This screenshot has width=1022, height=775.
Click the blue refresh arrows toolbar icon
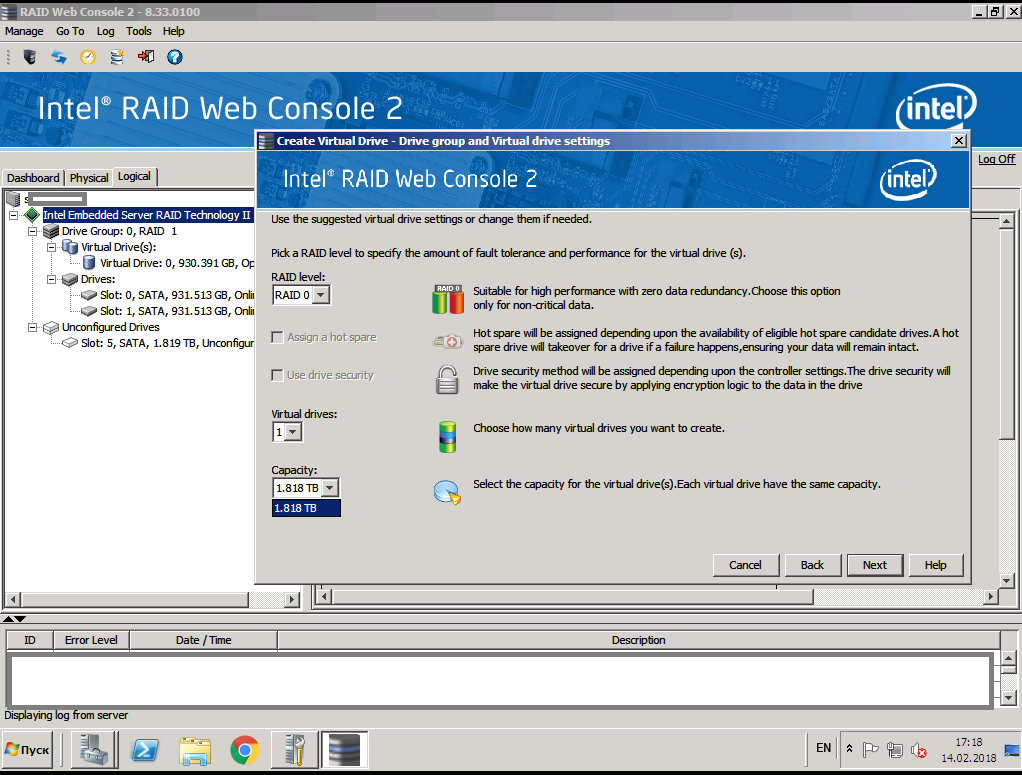pos(59,57)
